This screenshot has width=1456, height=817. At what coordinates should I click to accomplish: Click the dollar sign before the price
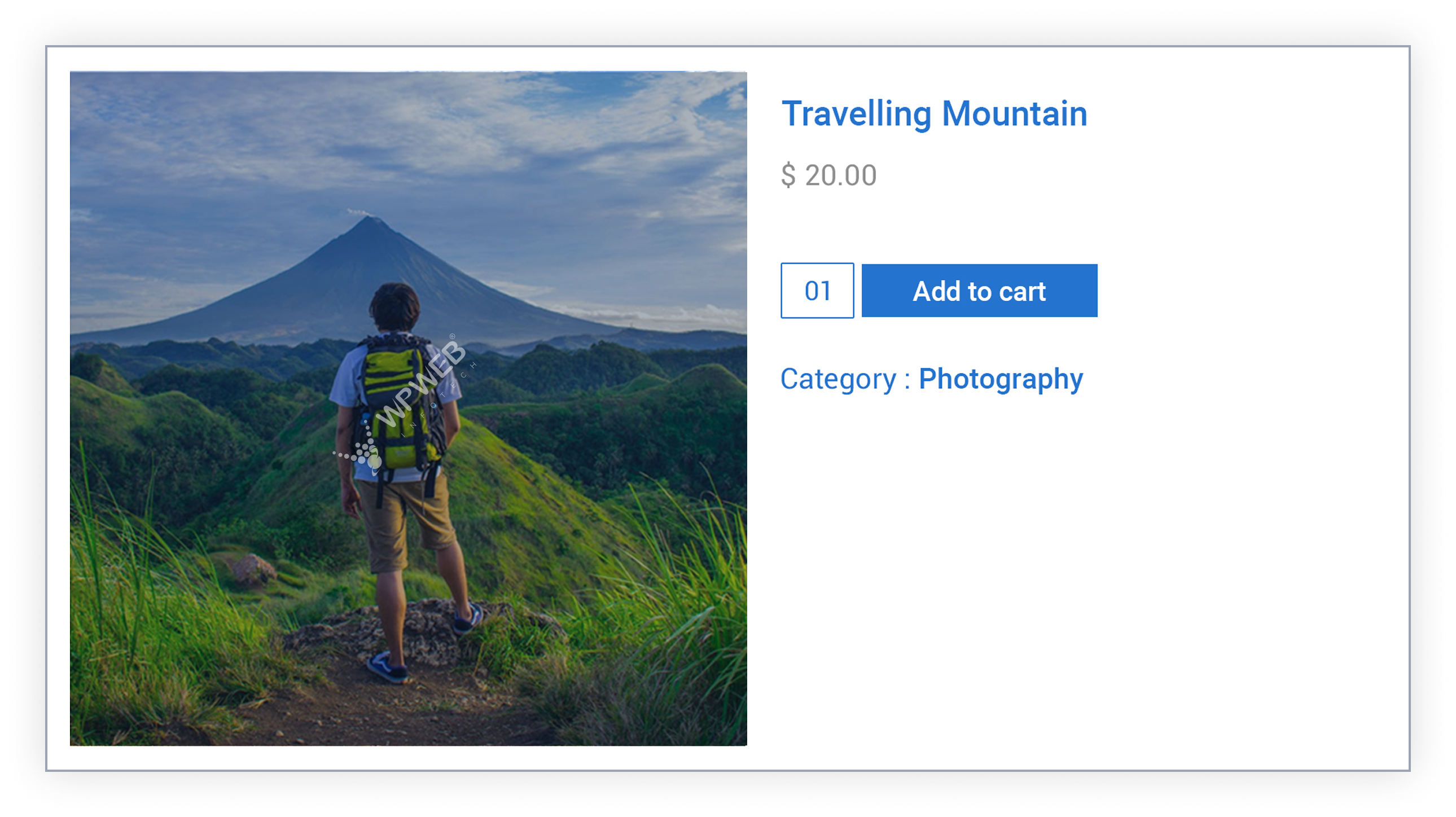click(788, 175)
